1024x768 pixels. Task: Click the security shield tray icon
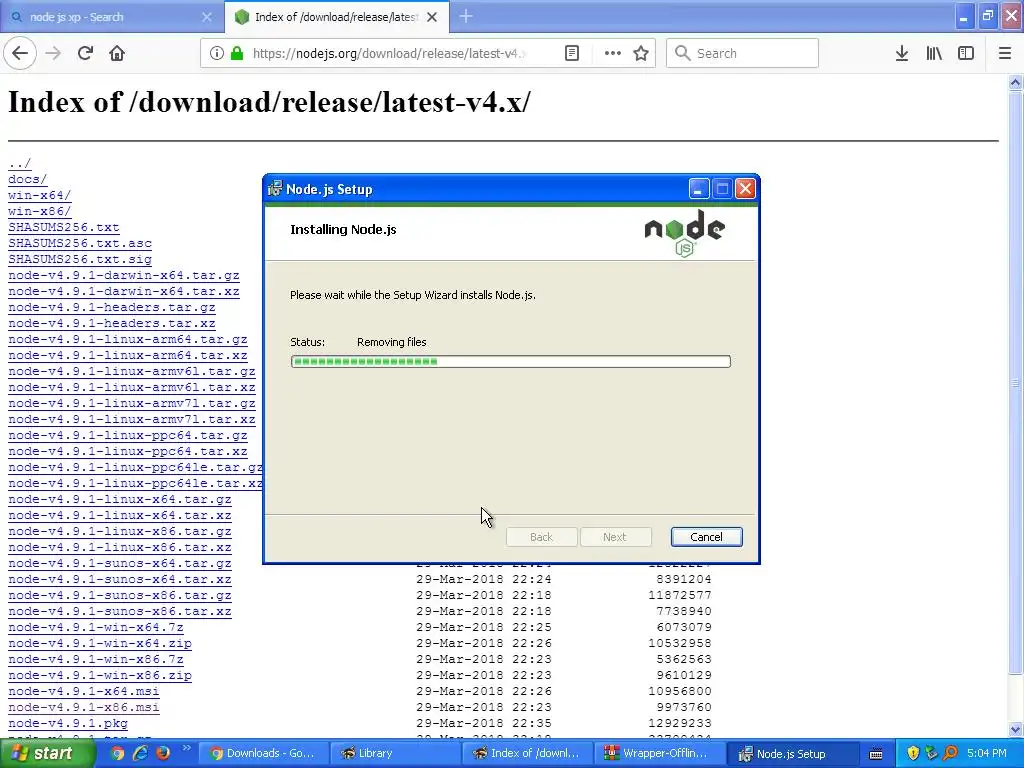913,753
